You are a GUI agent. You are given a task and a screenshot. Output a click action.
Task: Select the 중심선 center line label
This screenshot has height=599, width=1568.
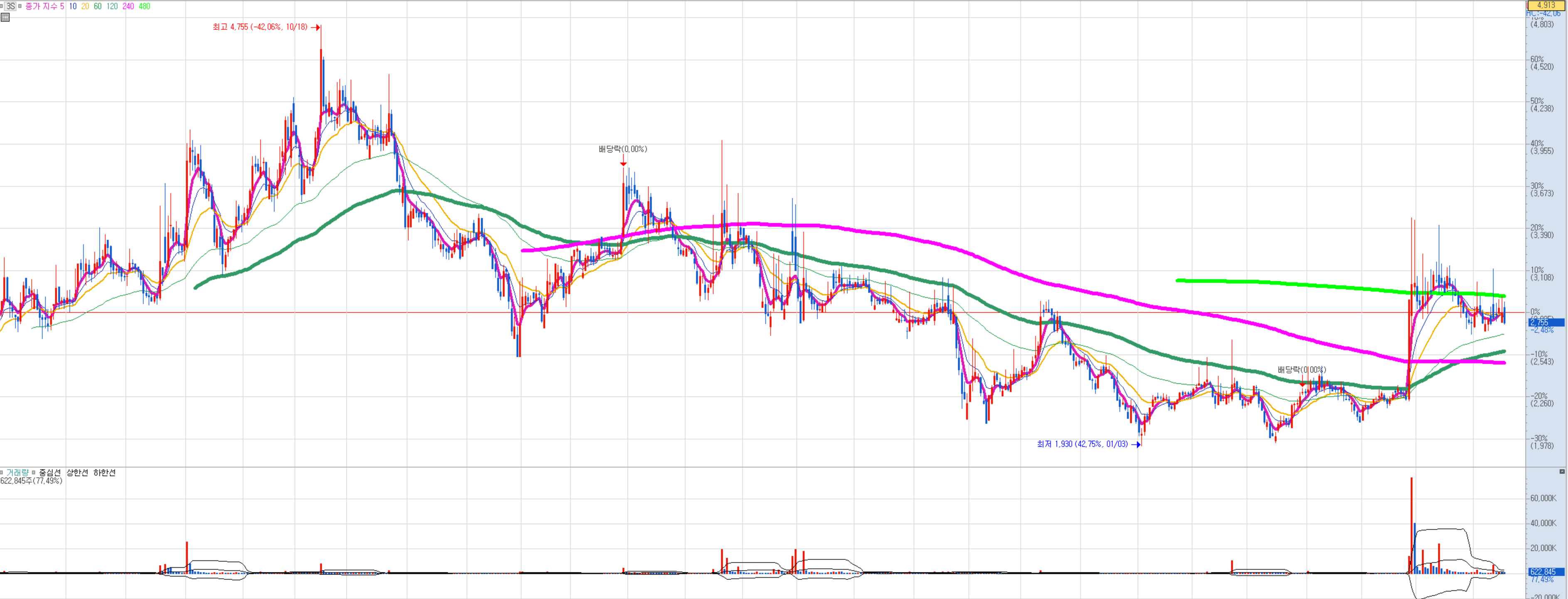(x=50, y=472)
